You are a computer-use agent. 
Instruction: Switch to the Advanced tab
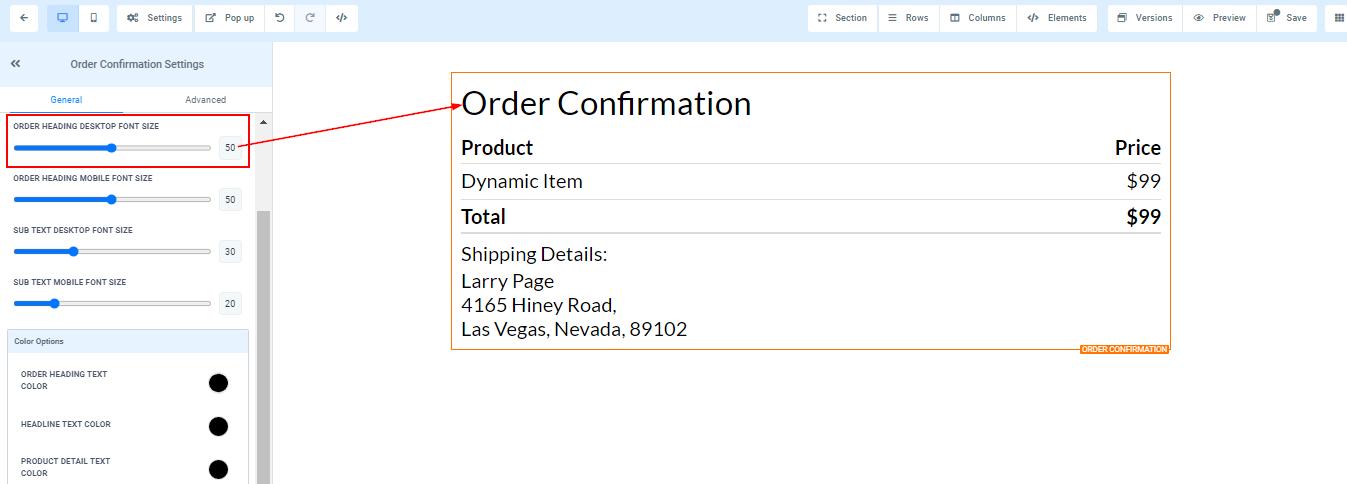tap(205, 100)
